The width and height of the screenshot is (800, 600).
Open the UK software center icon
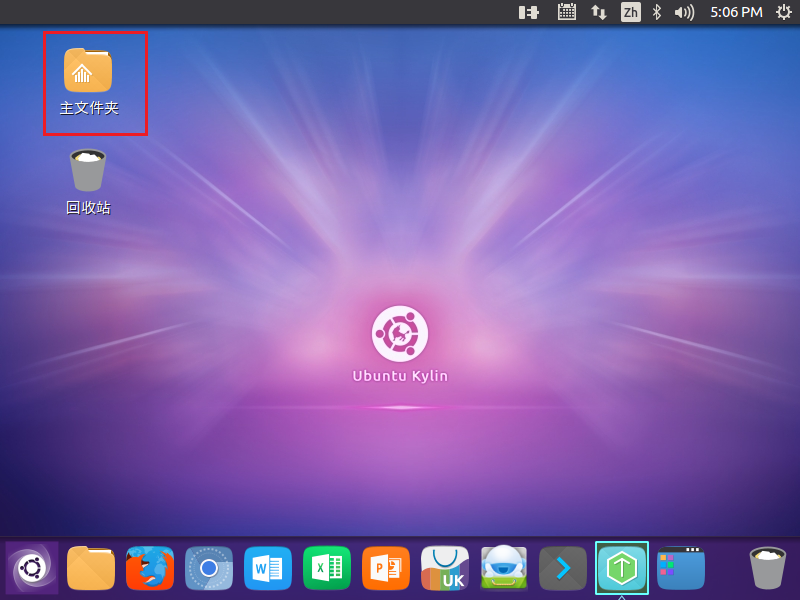click(445, 568)
